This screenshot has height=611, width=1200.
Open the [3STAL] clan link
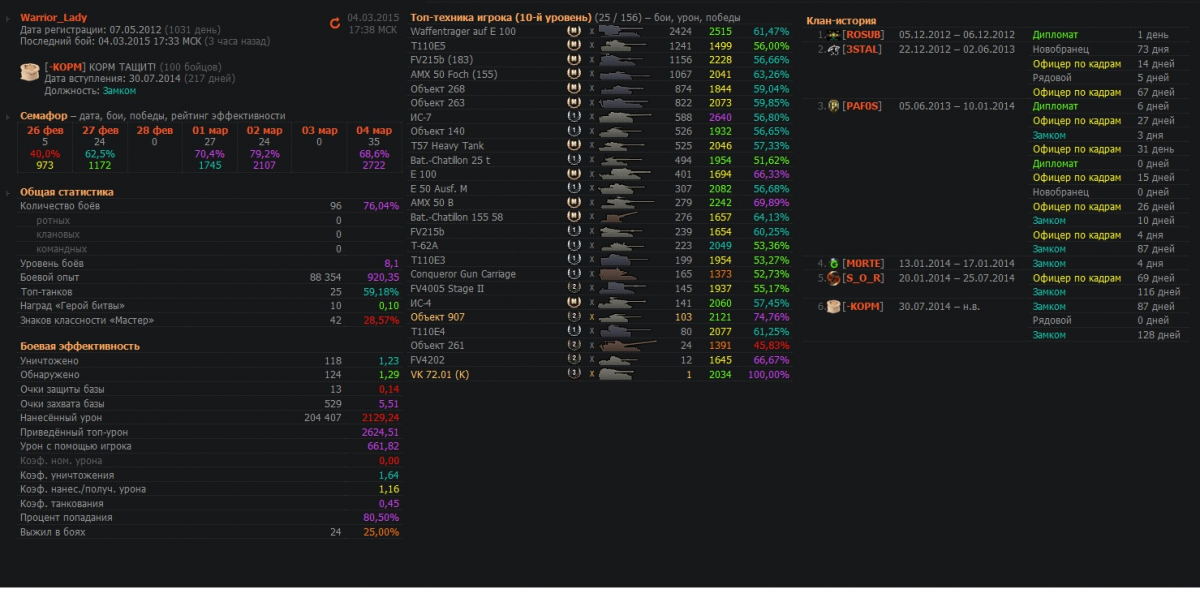[x=862, y=49]
